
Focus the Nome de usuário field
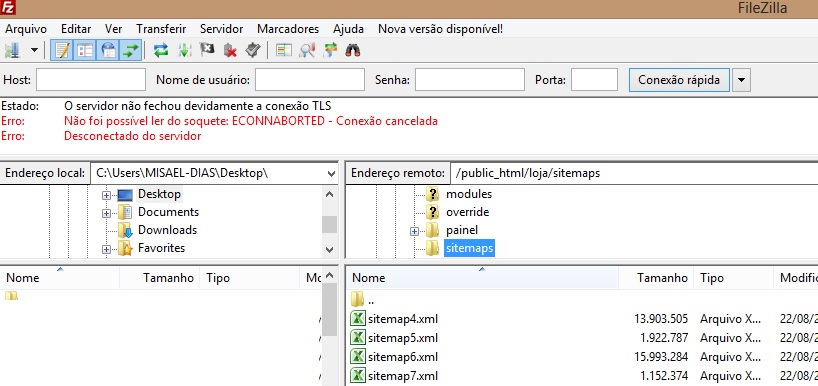coord(309,80)
